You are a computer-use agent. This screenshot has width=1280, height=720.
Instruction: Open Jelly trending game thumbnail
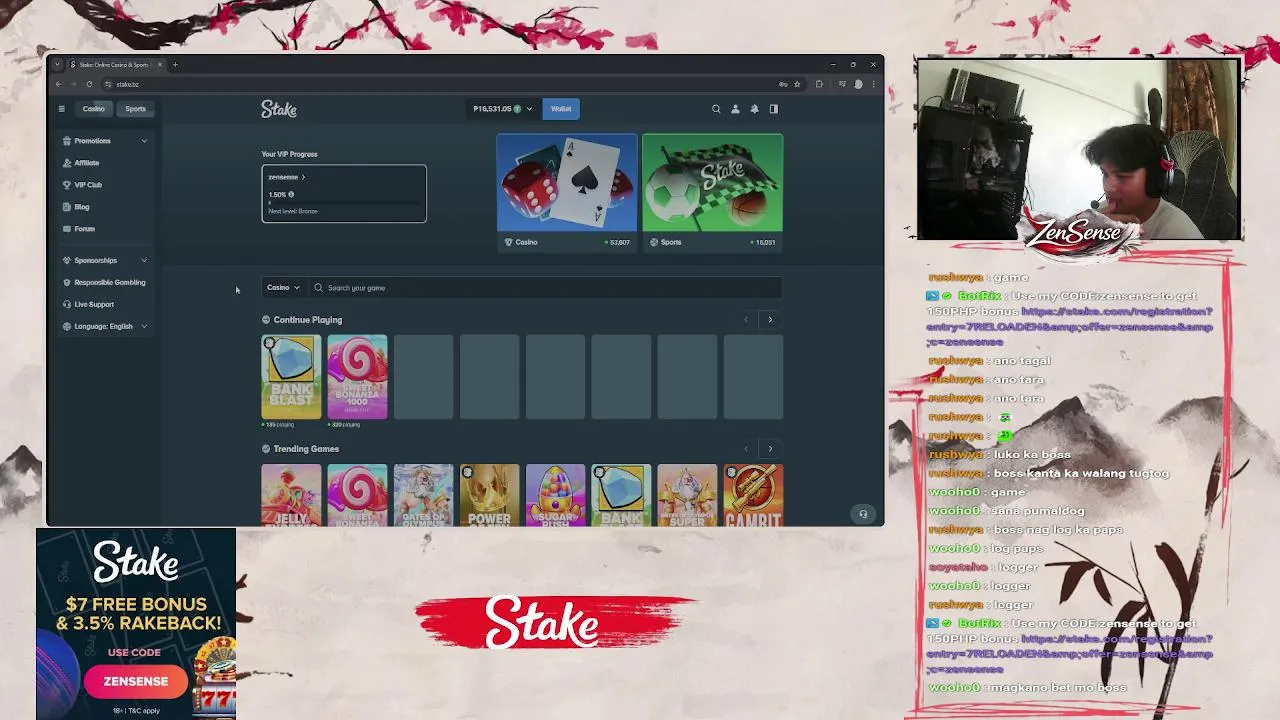tap(291, 495)
